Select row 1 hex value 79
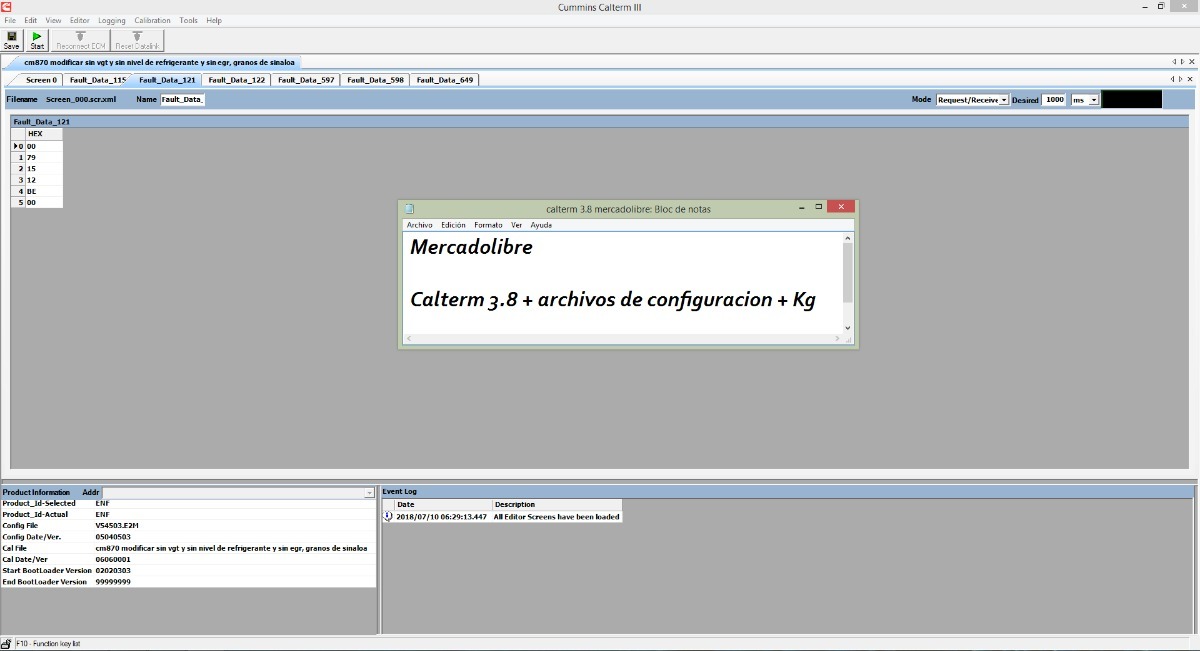 tap(44, 157)
